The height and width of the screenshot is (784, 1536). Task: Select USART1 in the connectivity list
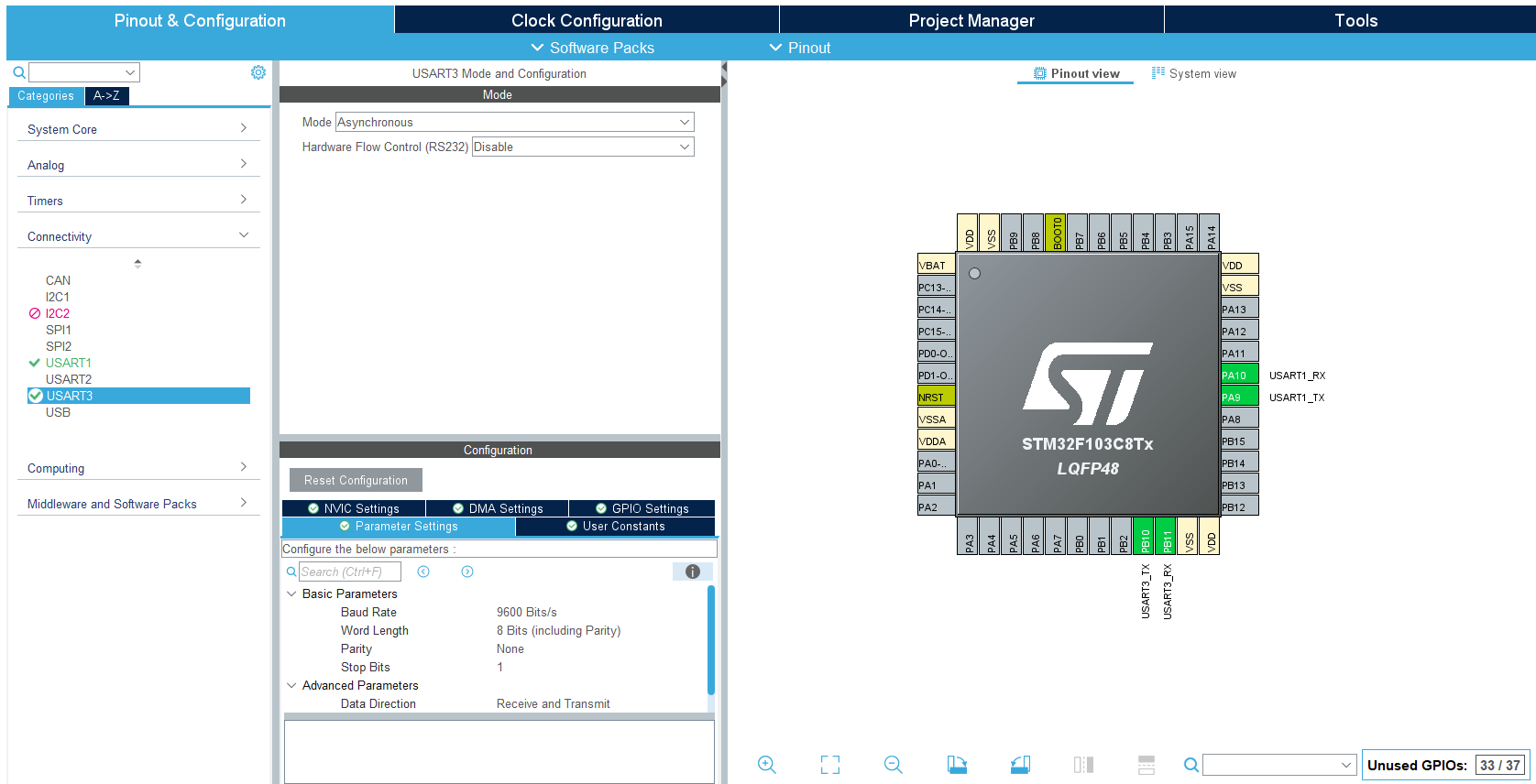click(69, 363)
